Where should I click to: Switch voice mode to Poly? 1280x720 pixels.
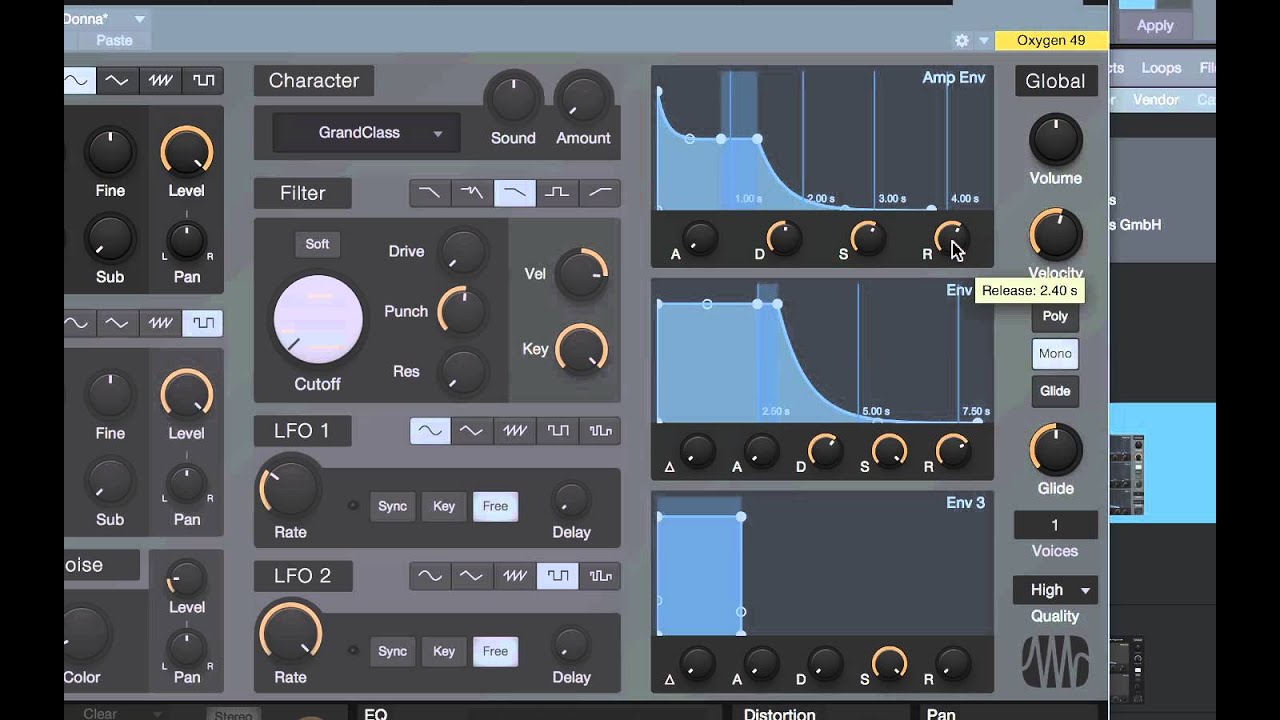tap(1055, 316)
